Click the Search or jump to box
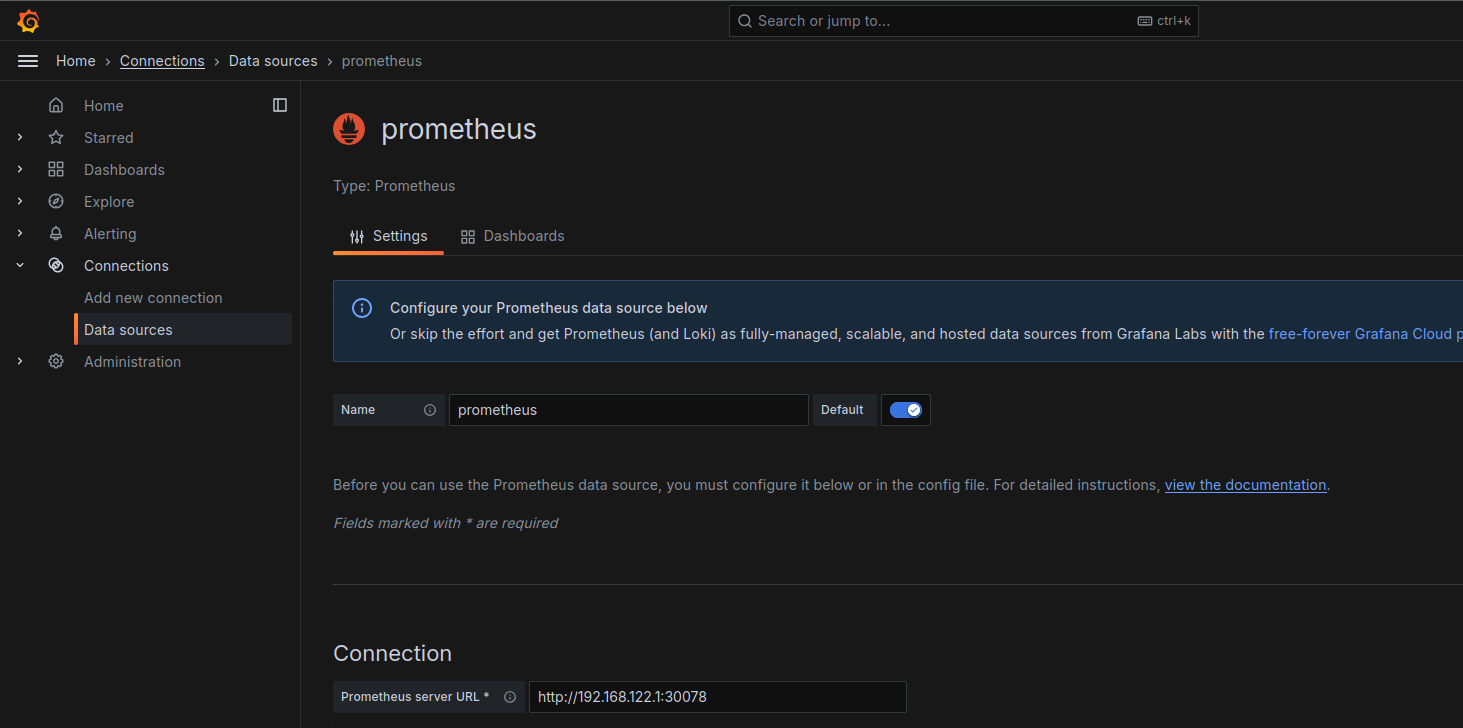 (963, 21)
